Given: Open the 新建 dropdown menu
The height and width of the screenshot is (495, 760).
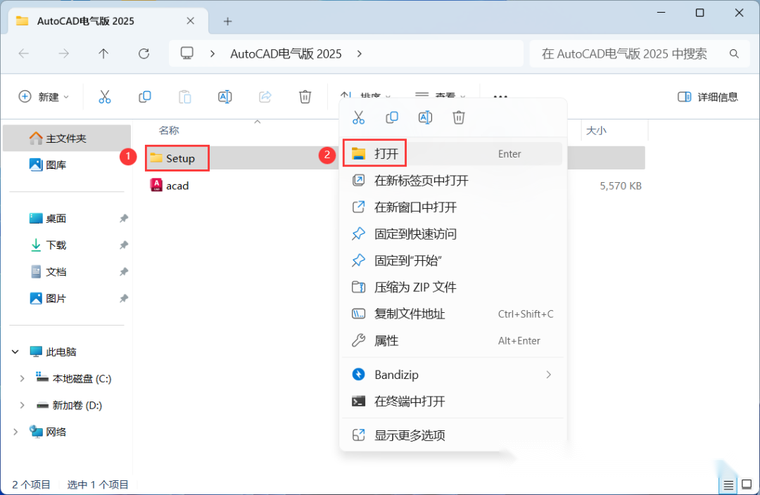Looking at the screenshot, I should (x=44, y=97).
